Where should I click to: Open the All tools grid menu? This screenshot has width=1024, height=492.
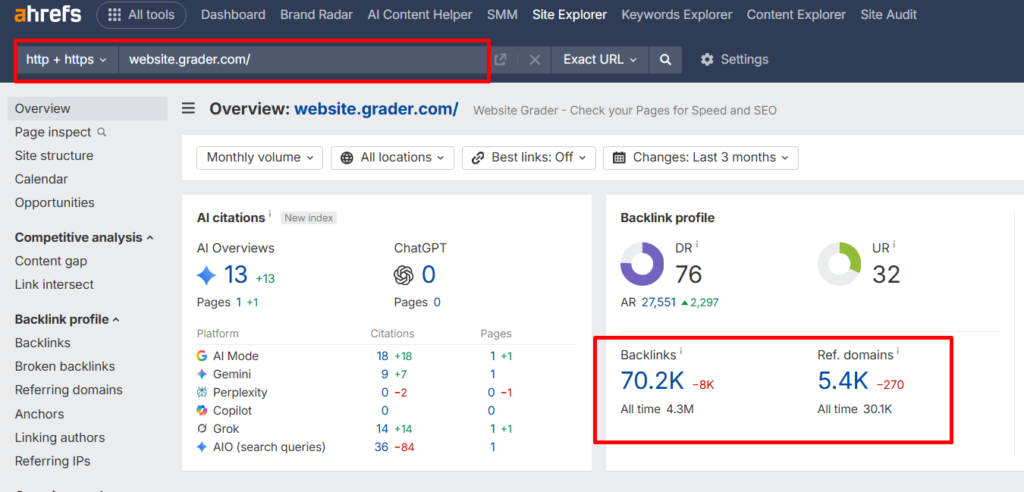pyautogui.click(x=141, y=14)
